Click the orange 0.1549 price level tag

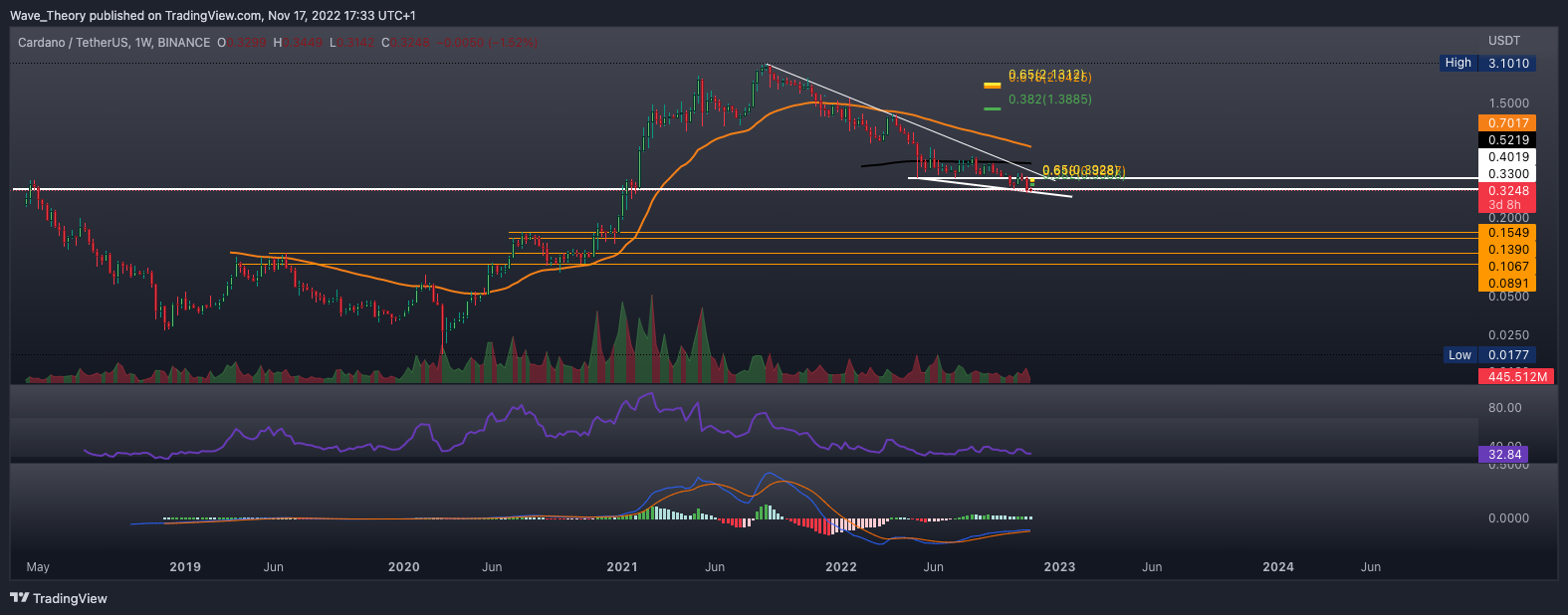(x=1508, y=233)
